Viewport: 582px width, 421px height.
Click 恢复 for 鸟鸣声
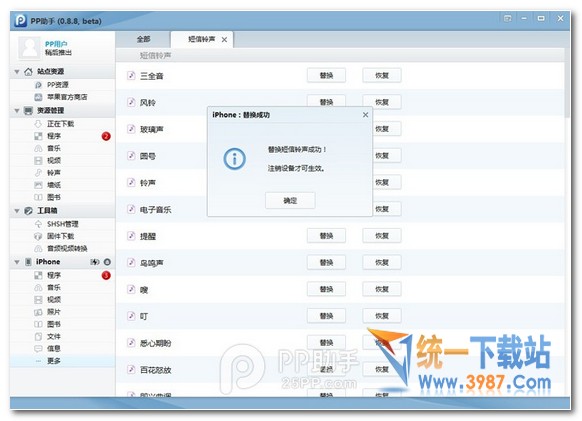(382, 262)
